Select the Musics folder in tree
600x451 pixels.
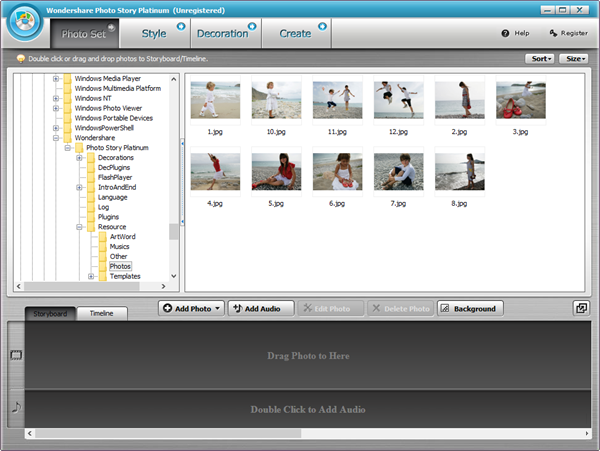pos(119,247)
